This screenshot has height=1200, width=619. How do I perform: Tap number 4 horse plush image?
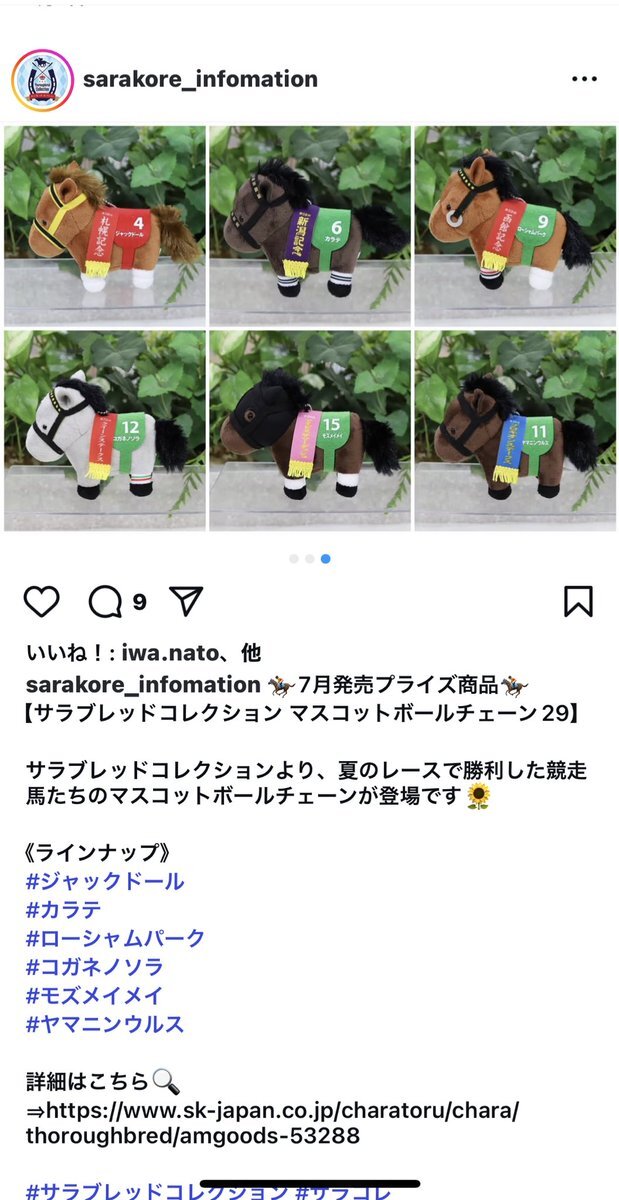105,226
